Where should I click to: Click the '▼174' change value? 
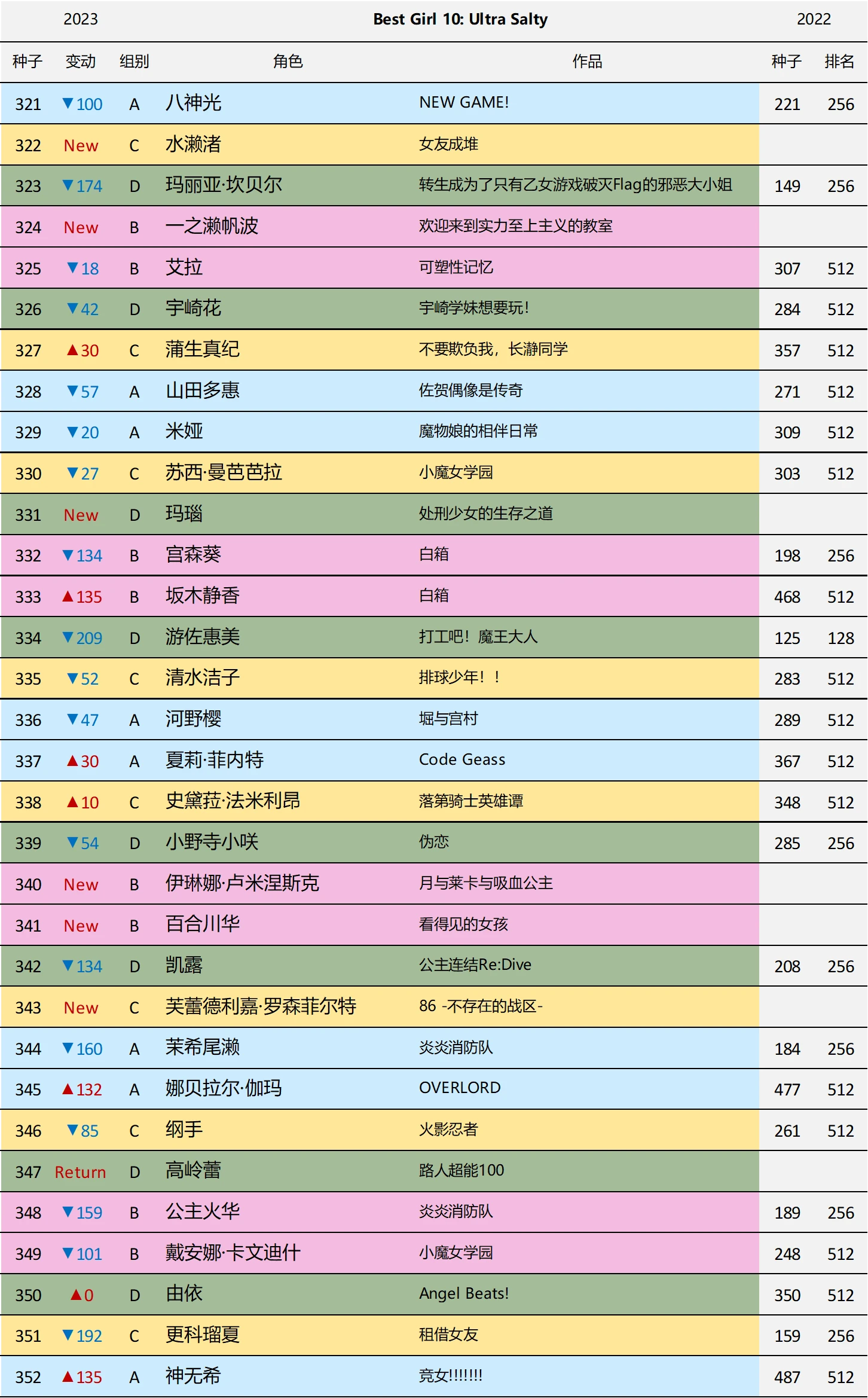click(82, 187)
